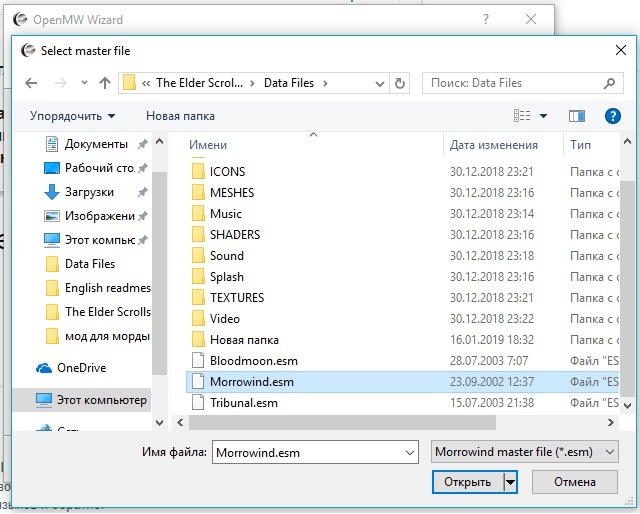Open English readmes sidebar folder

(97, 288)
